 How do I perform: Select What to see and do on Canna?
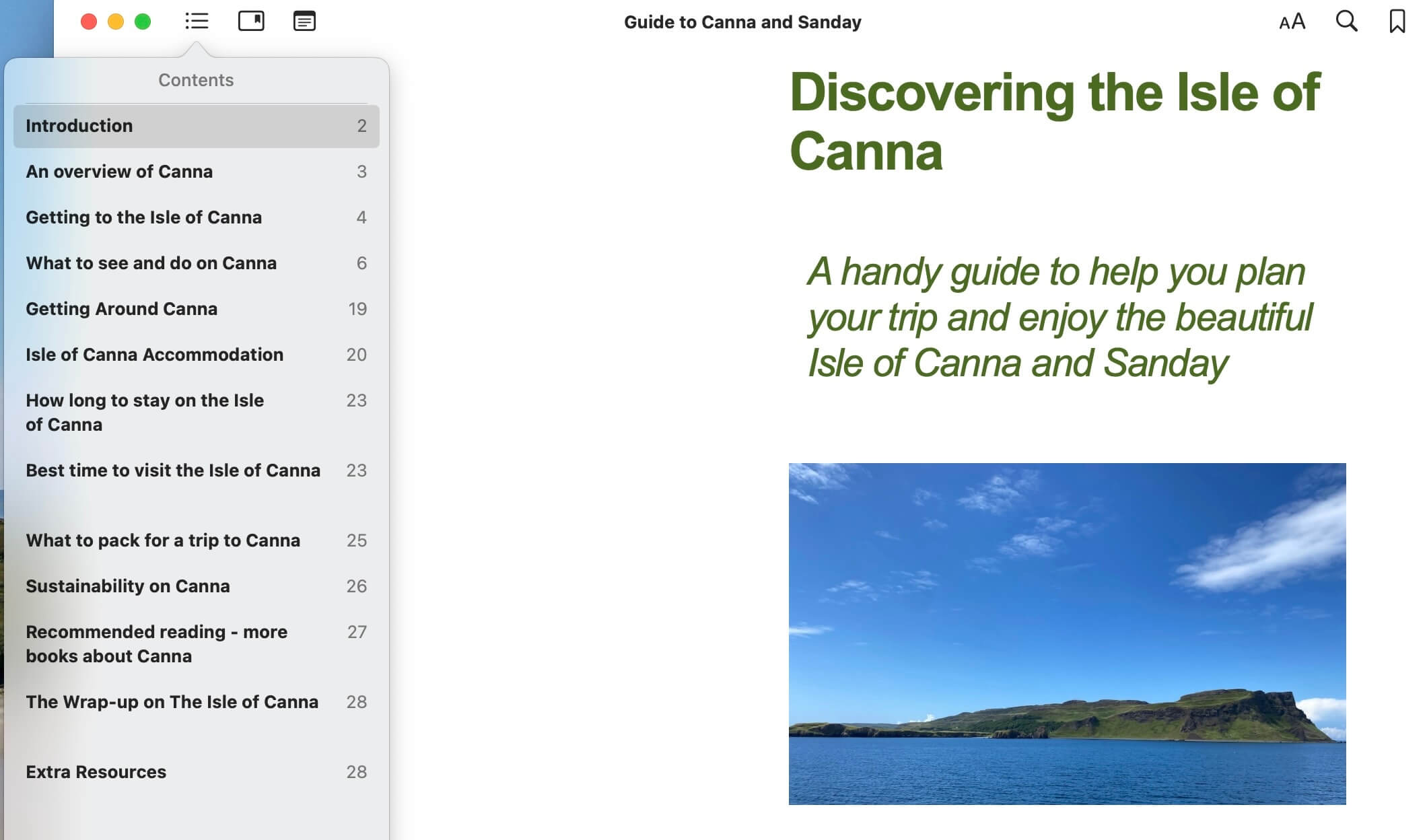pos(151,263)
